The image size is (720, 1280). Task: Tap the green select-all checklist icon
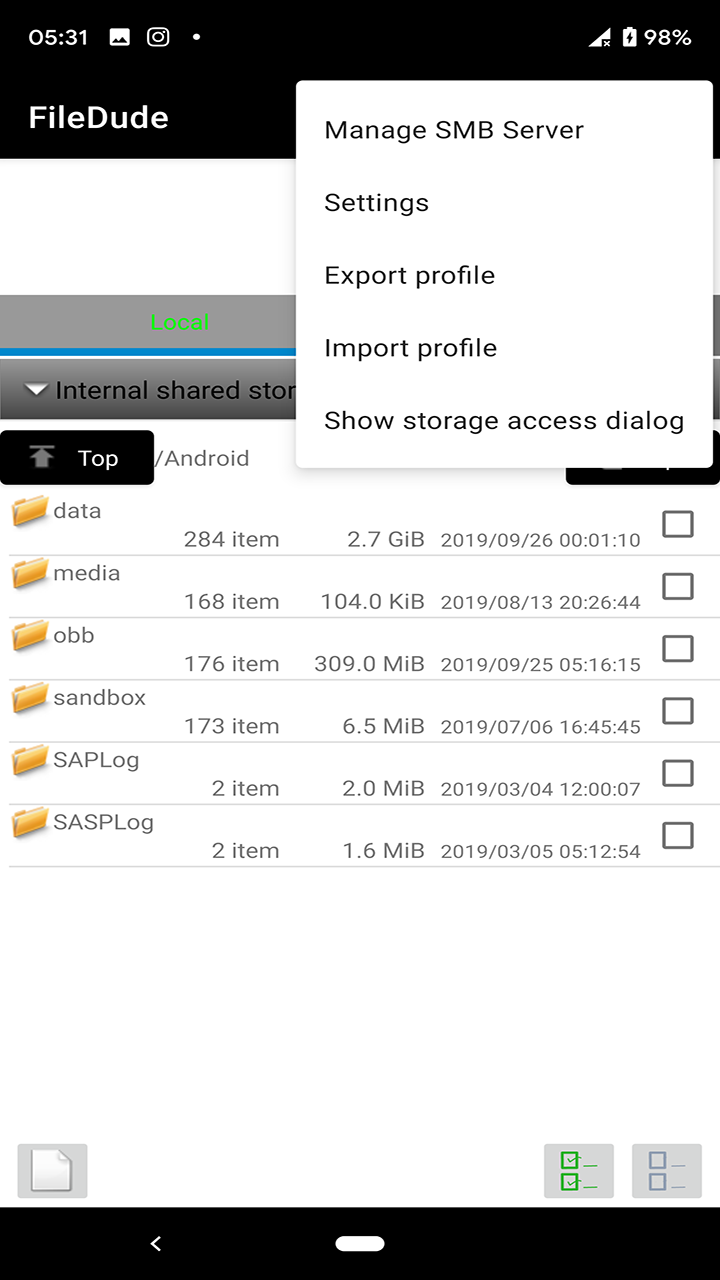[579, 1171]
